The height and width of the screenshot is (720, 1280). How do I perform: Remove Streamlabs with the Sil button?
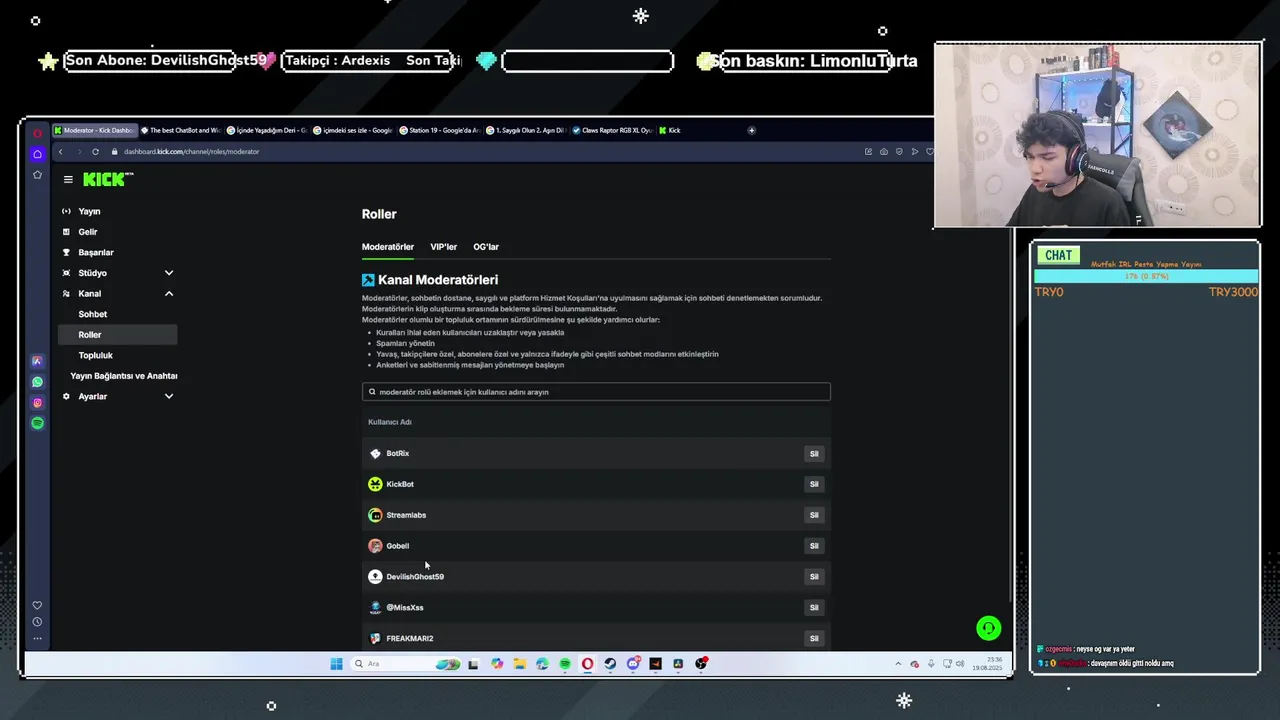[814, 515]
